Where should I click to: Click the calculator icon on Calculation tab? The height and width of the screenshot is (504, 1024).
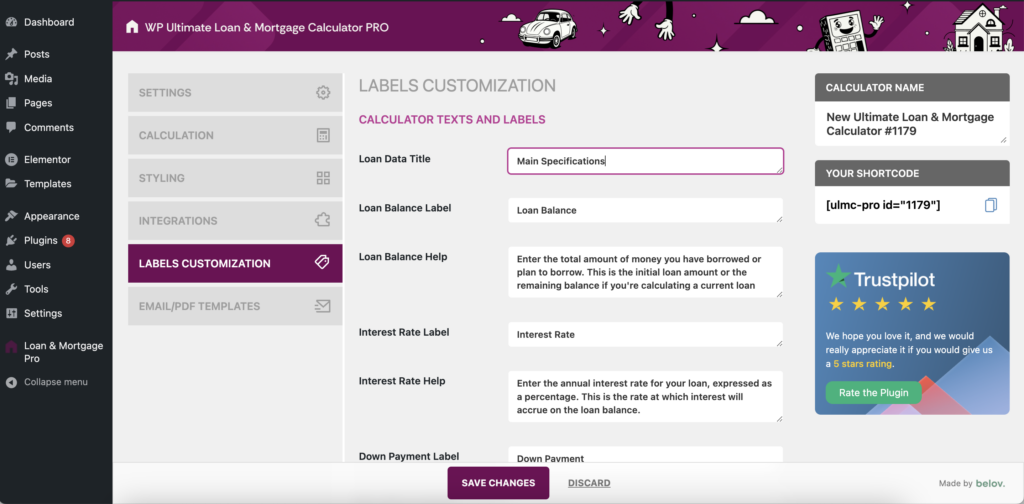(323, 135)
